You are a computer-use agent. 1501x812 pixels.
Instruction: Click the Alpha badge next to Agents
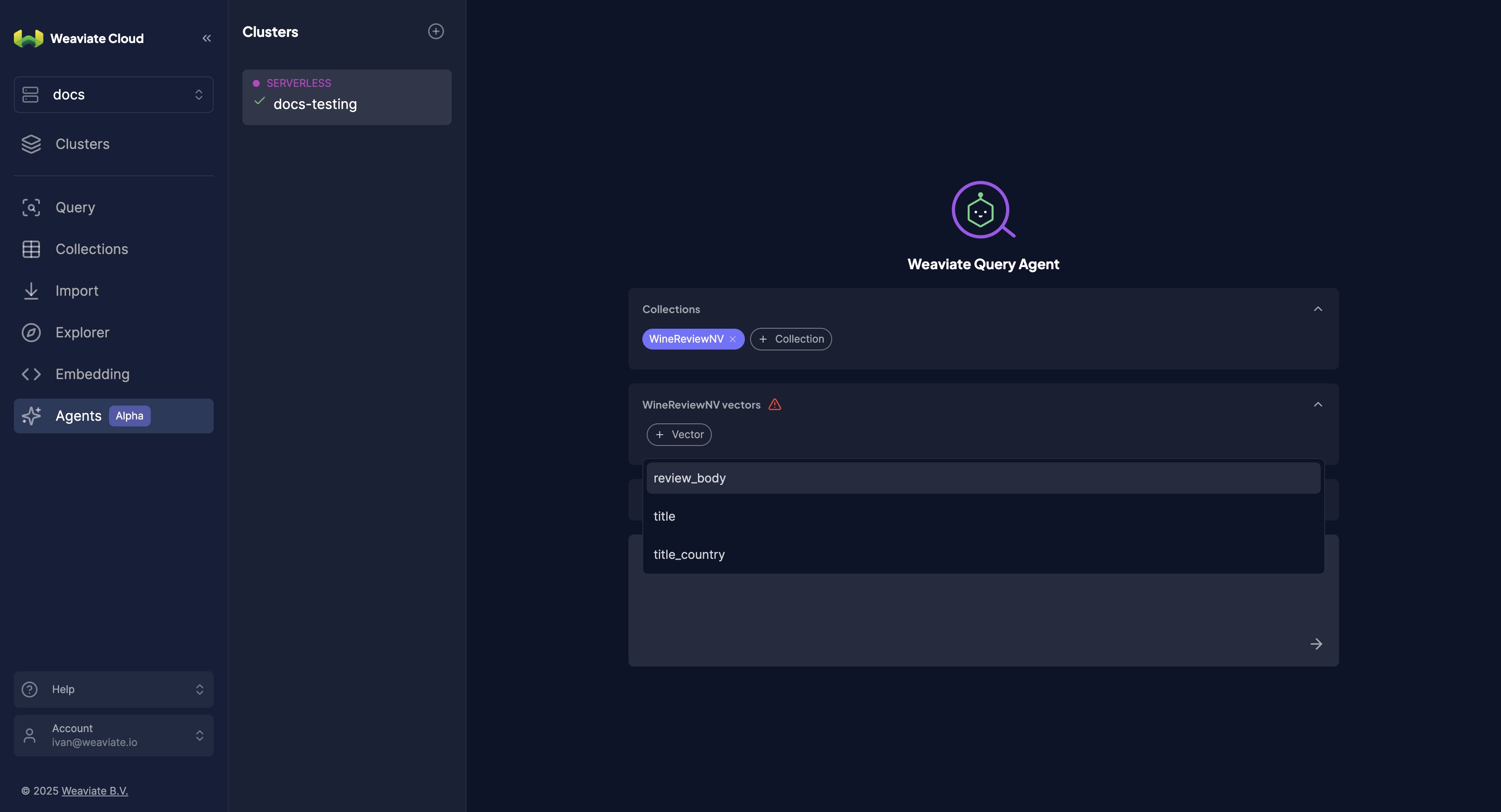[129, 416]
